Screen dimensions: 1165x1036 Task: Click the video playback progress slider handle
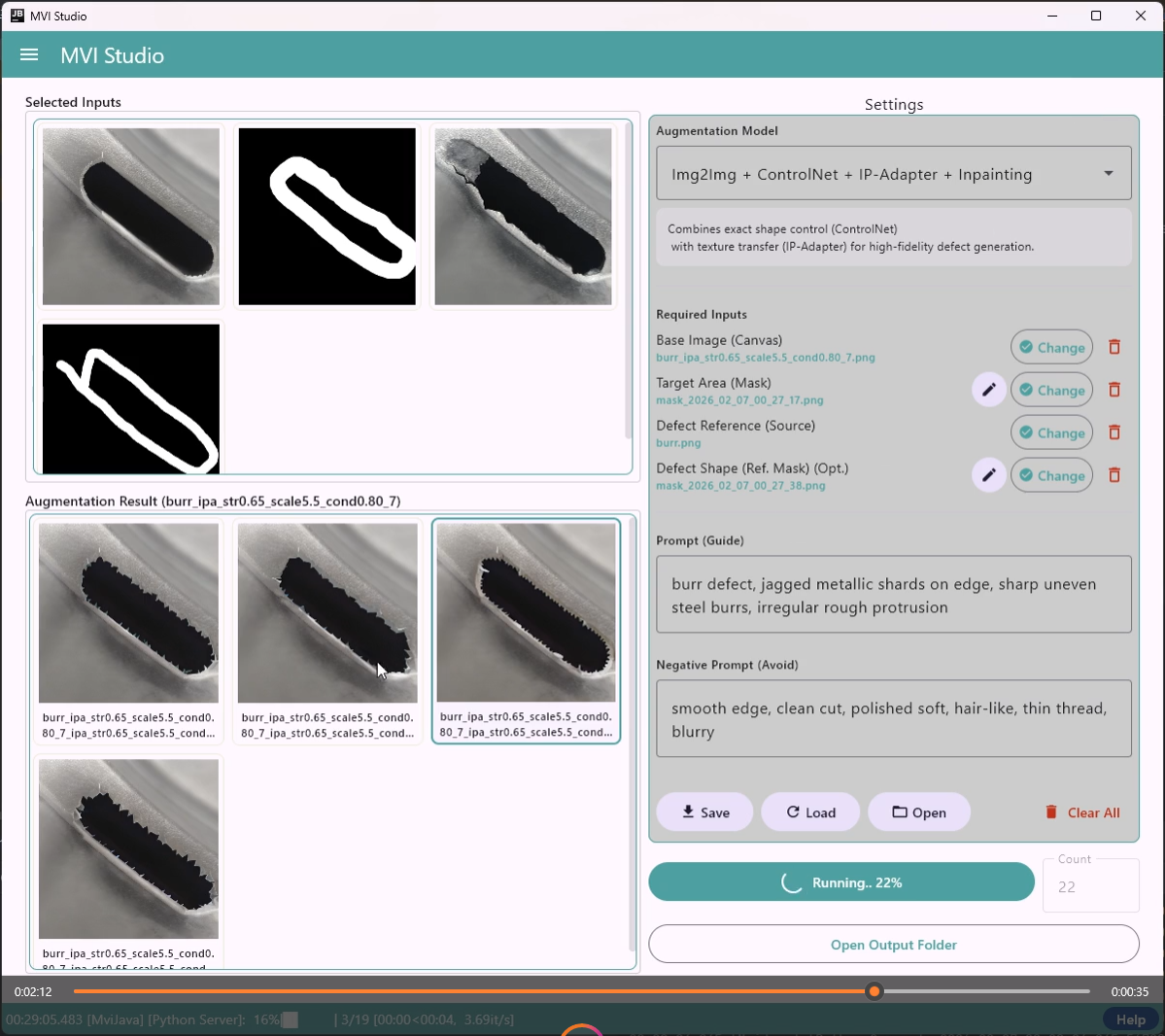point(874,991)
